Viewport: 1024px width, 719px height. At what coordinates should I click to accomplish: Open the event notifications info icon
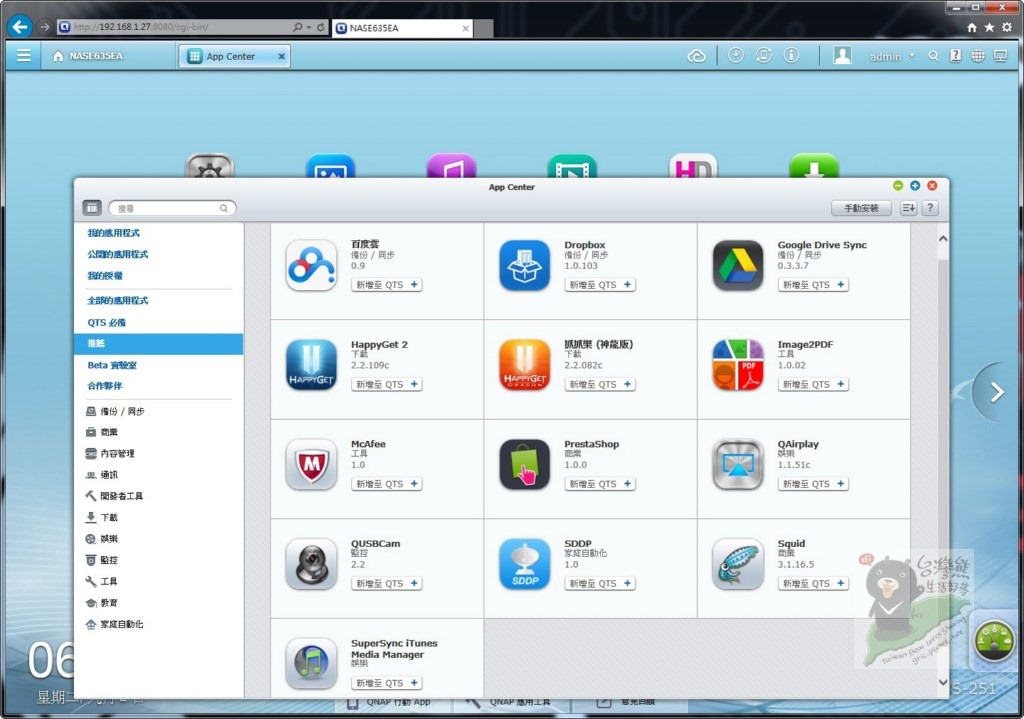click(791, 56)
